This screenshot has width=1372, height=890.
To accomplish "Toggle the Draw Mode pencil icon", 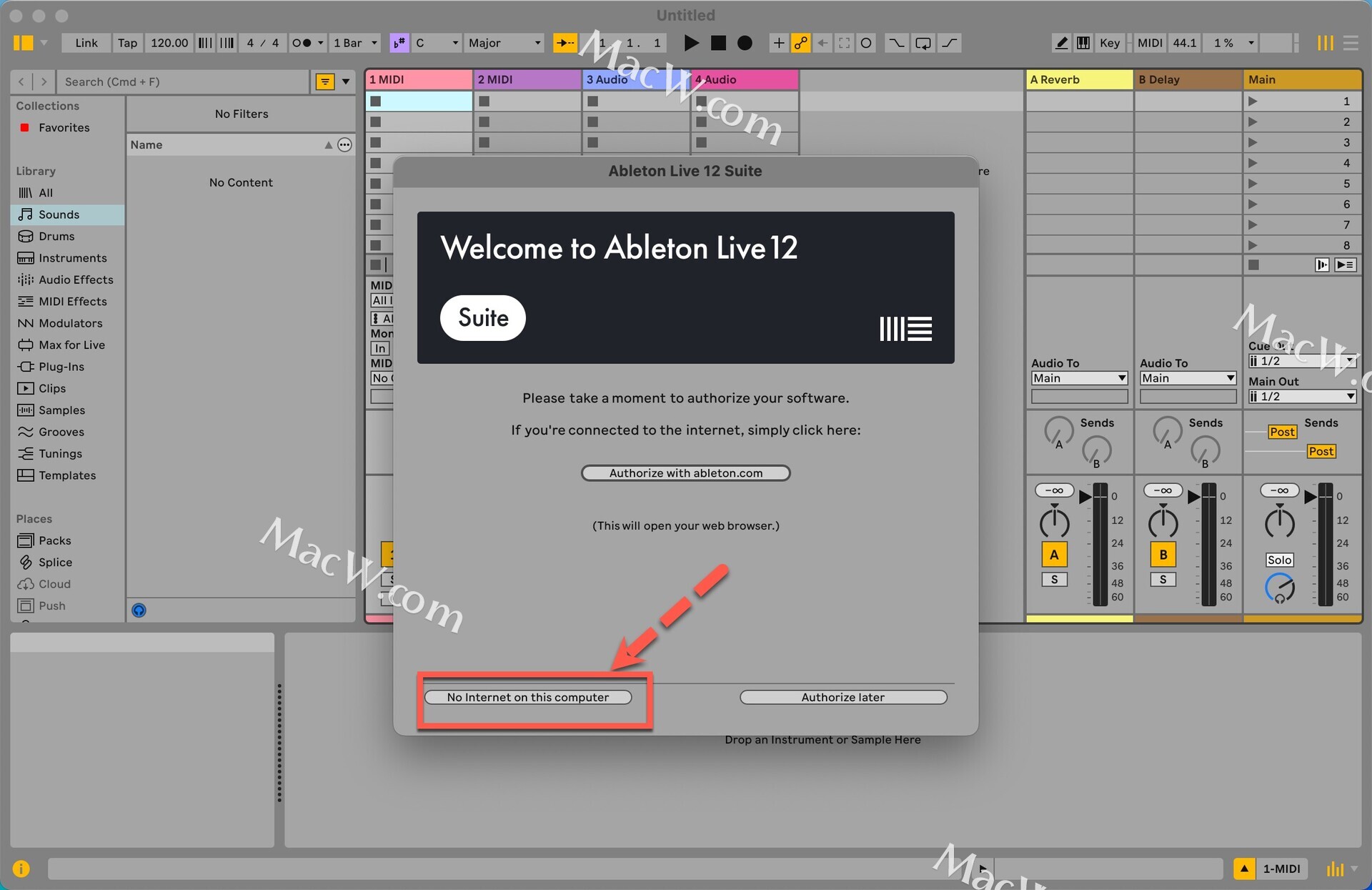I will pyautogui.click(x=1062, y=43).
